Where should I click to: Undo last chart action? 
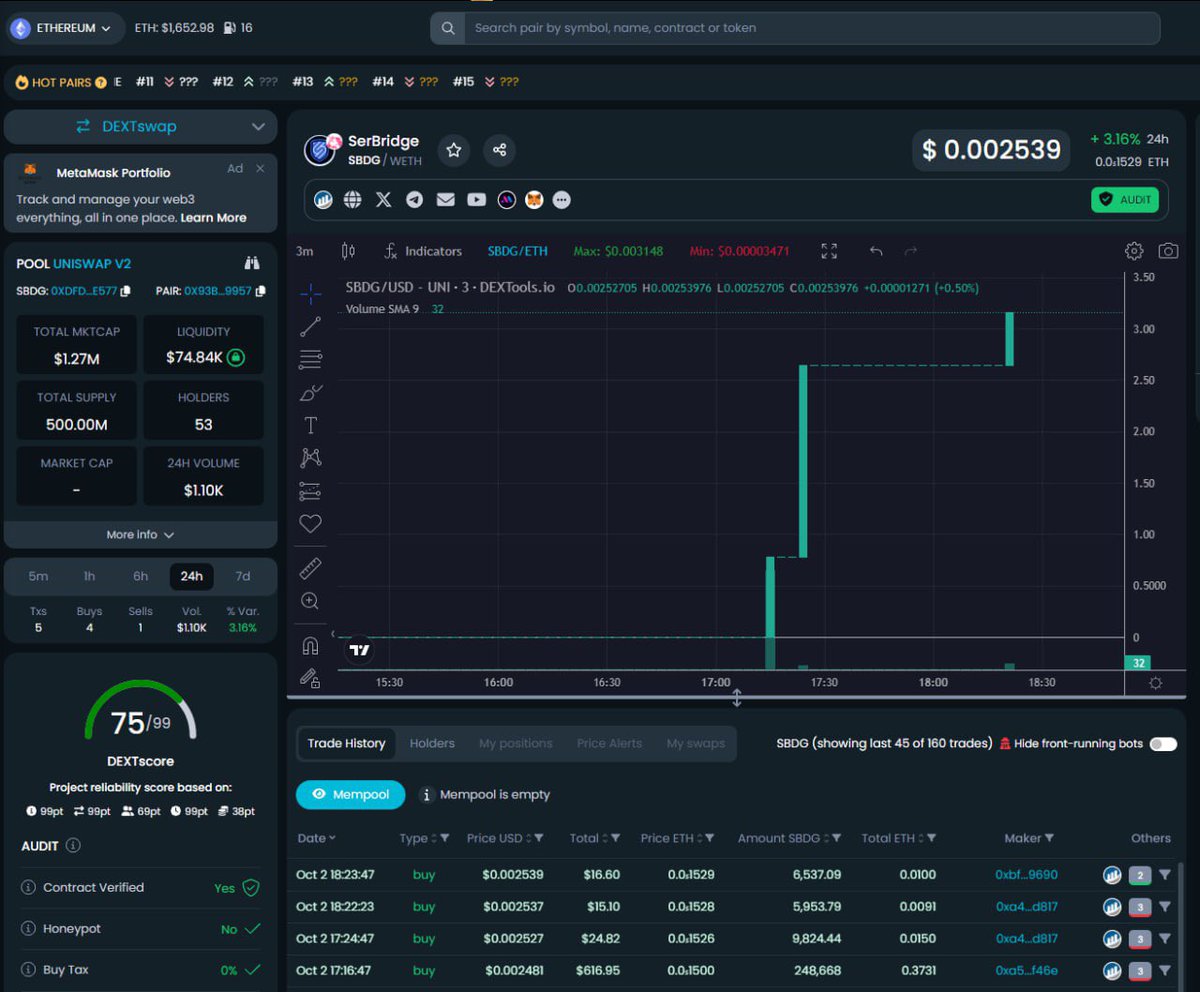coord(876,251)
